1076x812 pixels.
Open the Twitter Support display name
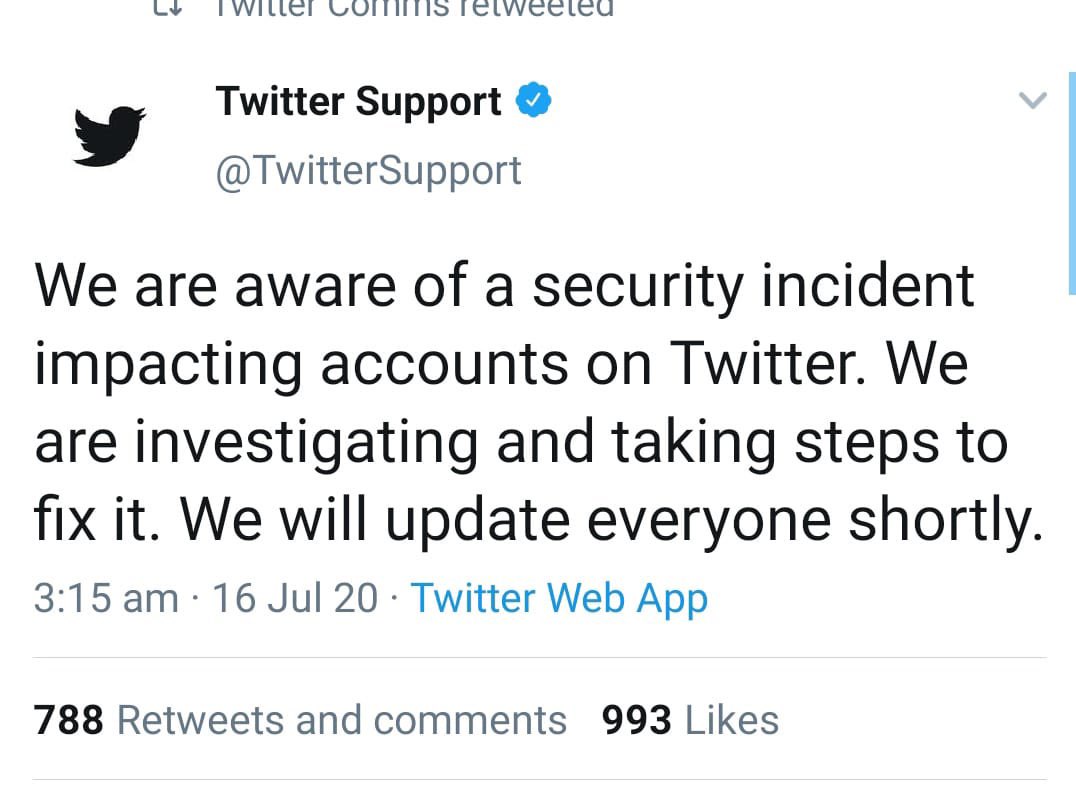[x=358, y=102]
